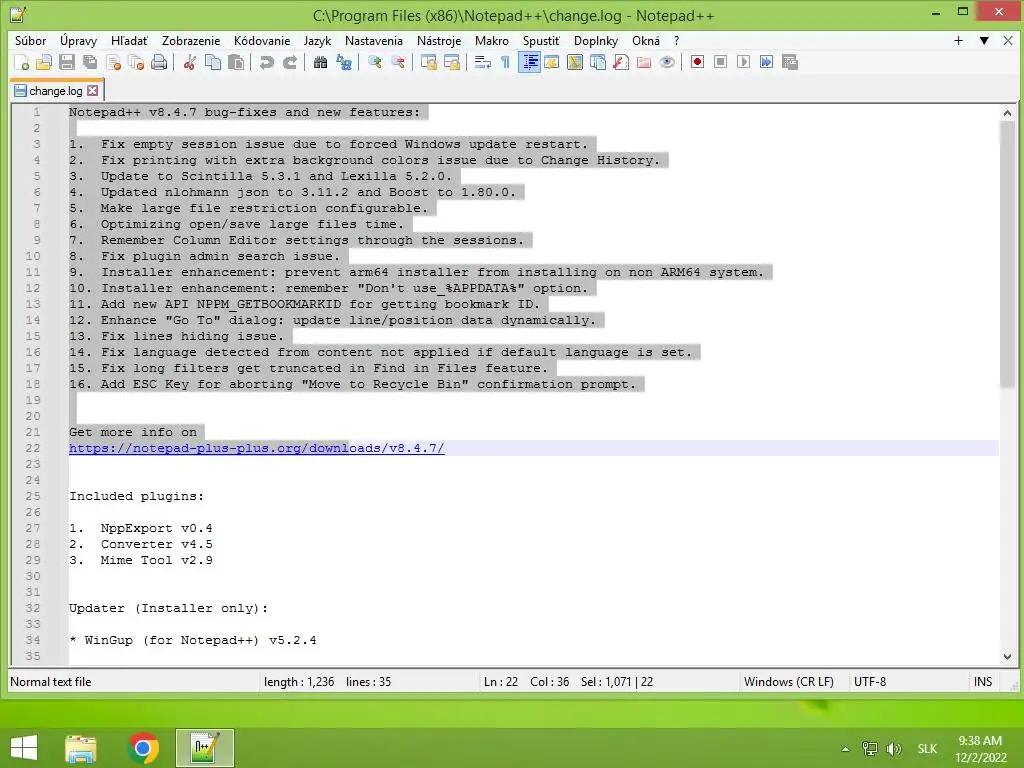Toggle INS insert mode in the status bar
Screen dimensions: 1024x768
tap(983, 682)
